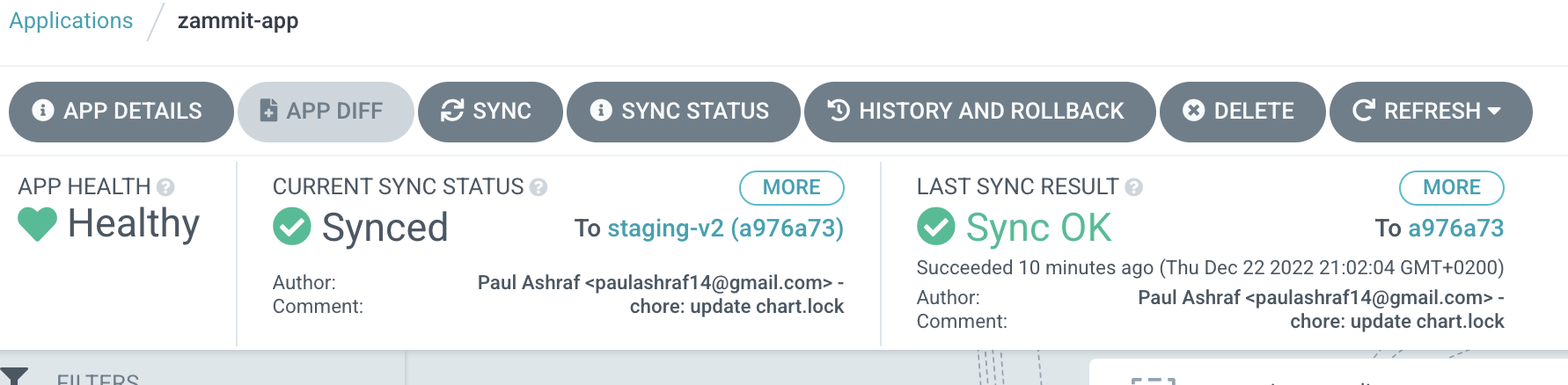This screenshot has width=1568, height=385.
Task: Click the green Healthy heart icon
Action: point(37,224)
